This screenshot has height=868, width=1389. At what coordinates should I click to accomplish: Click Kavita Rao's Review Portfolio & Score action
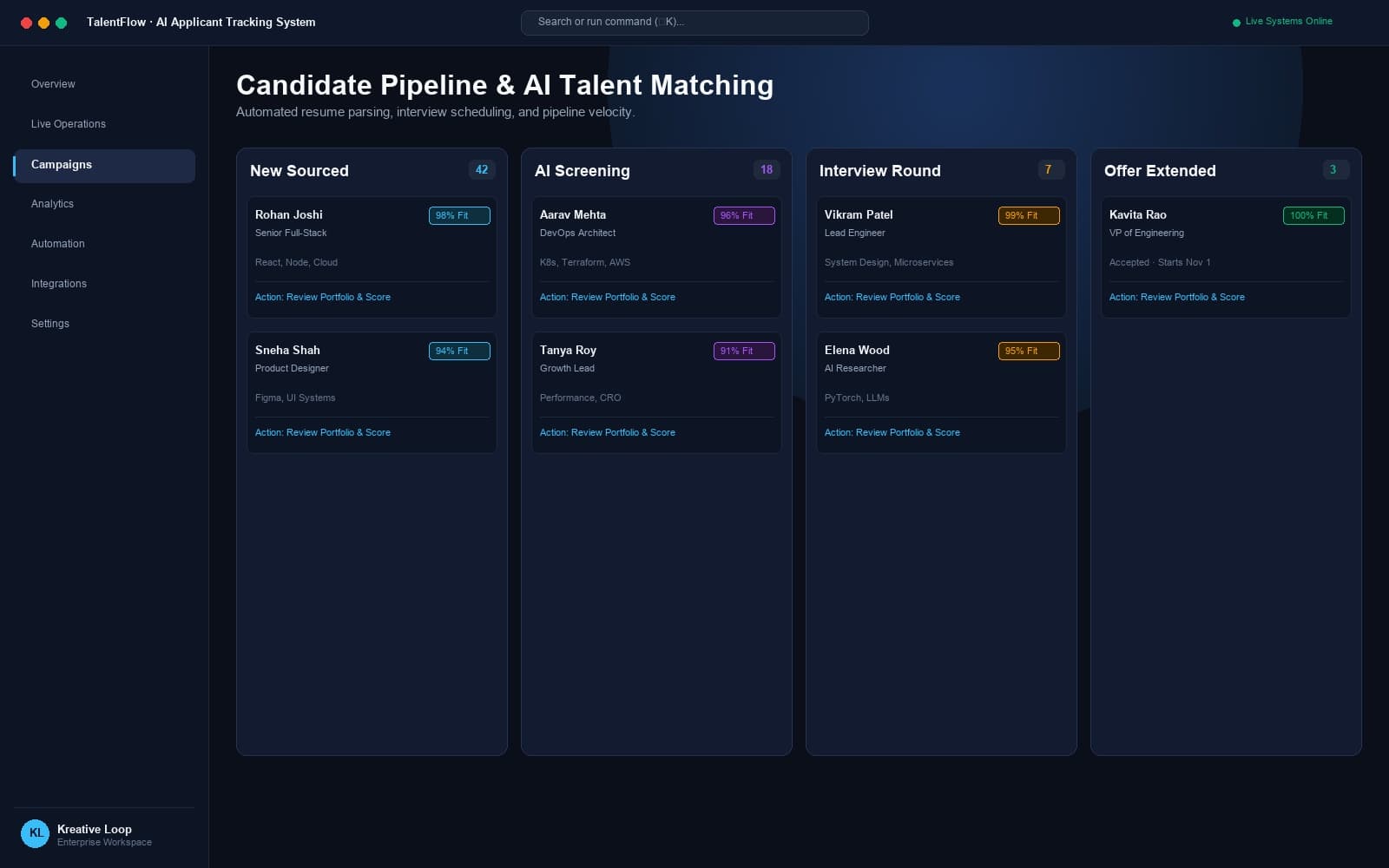click(1177, 297)
